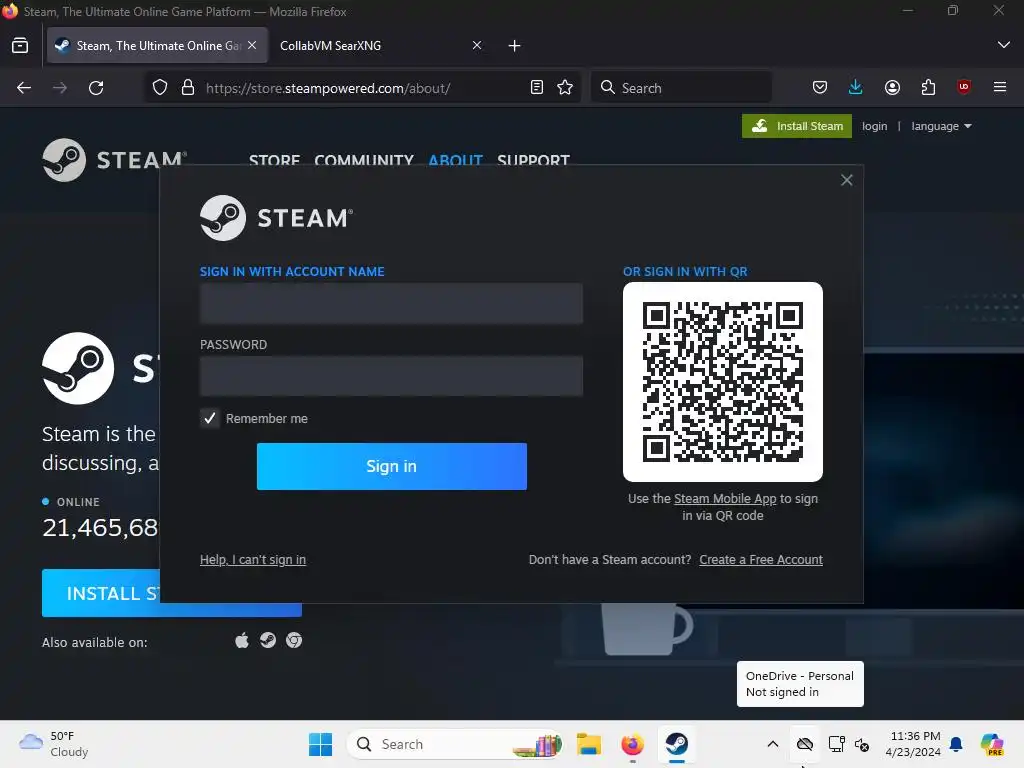The width and height of the screenshot is (1024, 768).
Task: Open the clock showing 11:36 PM
Action: pos(913,744)
